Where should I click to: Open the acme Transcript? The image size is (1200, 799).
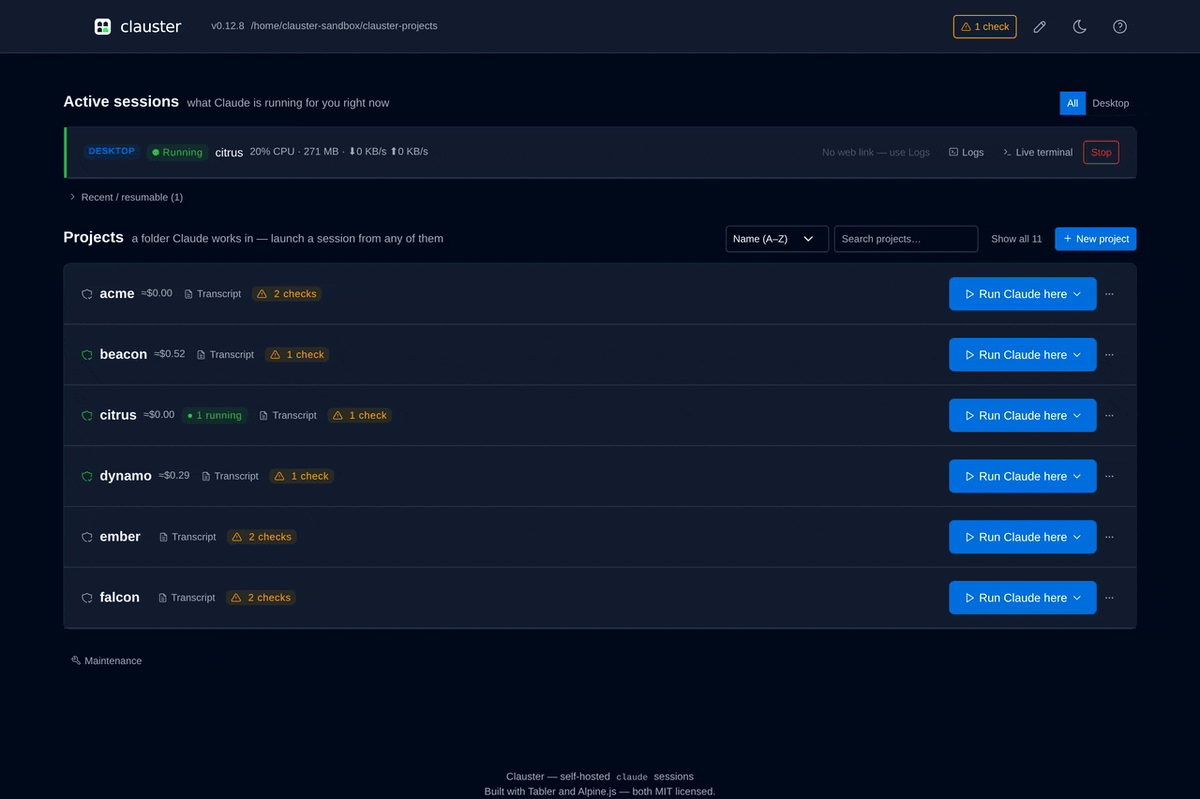pos(213,294)
